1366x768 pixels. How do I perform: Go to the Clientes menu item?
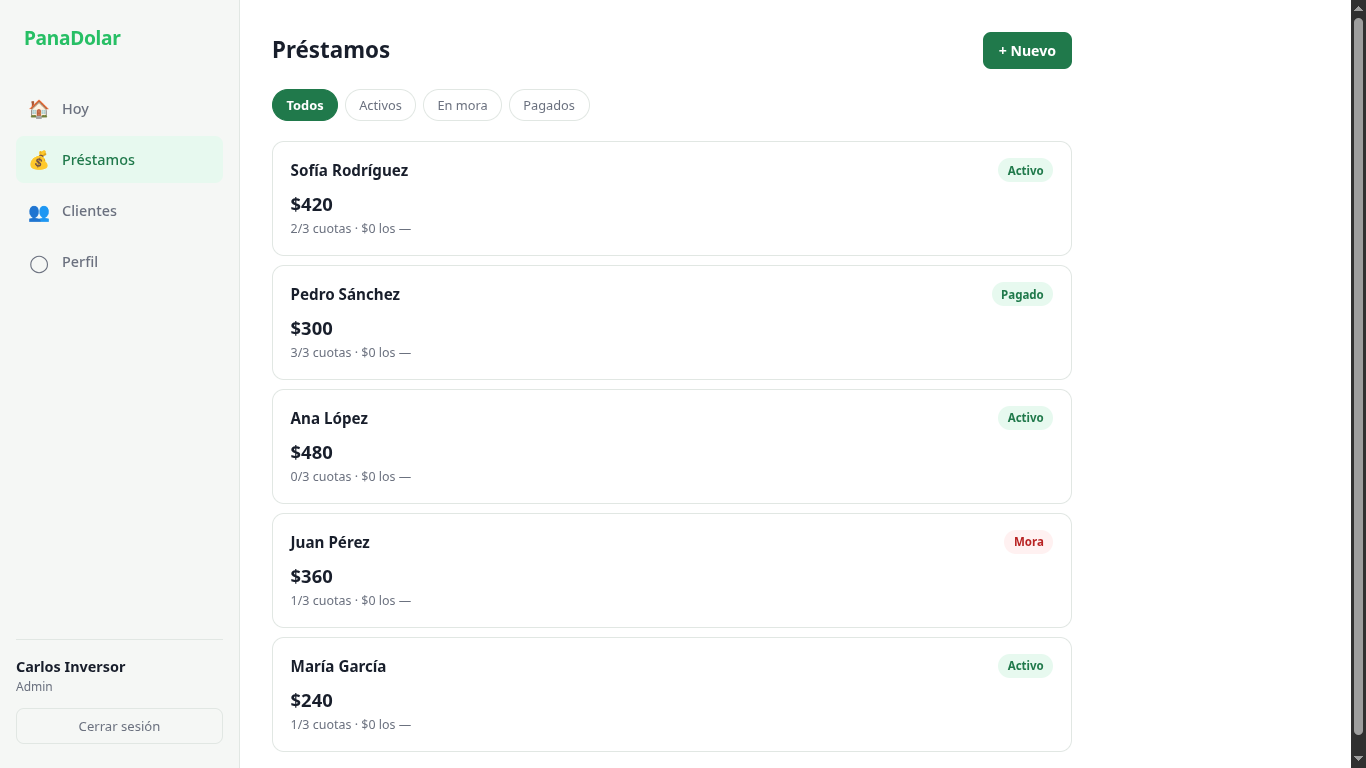[x=119, y=211]
